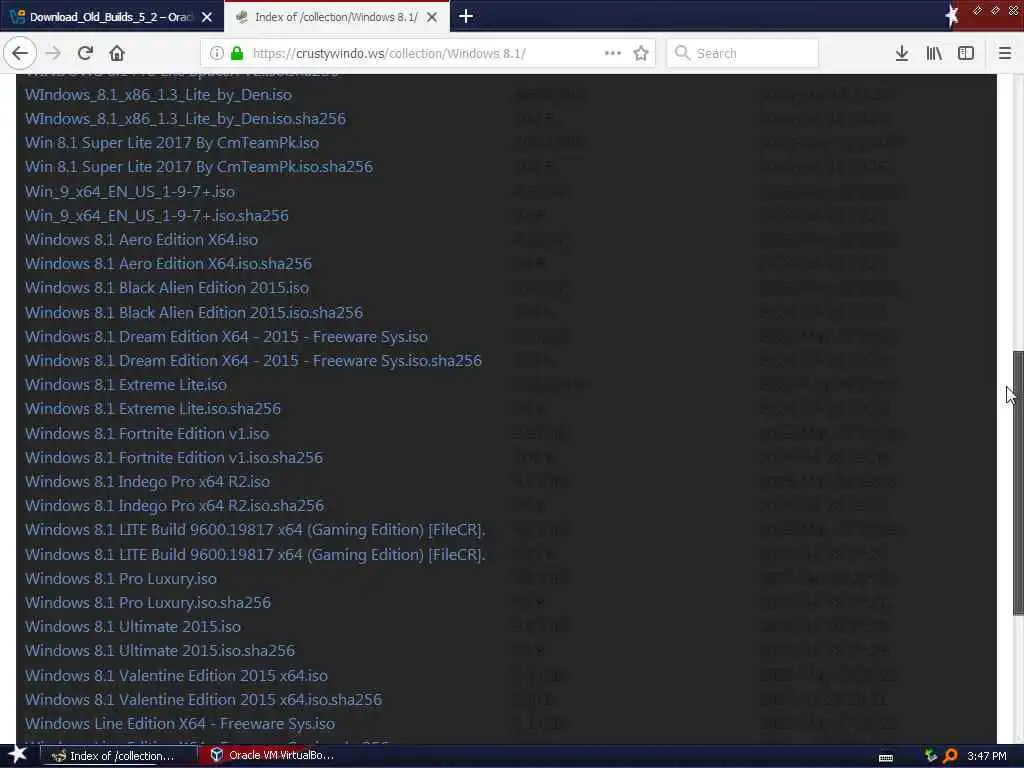Image resolution: width=1024 pixels, height=768 pixels.
Task: Download Windows 8.1 Indego Pro x64 R2.iso
Action: coord(148,483)
